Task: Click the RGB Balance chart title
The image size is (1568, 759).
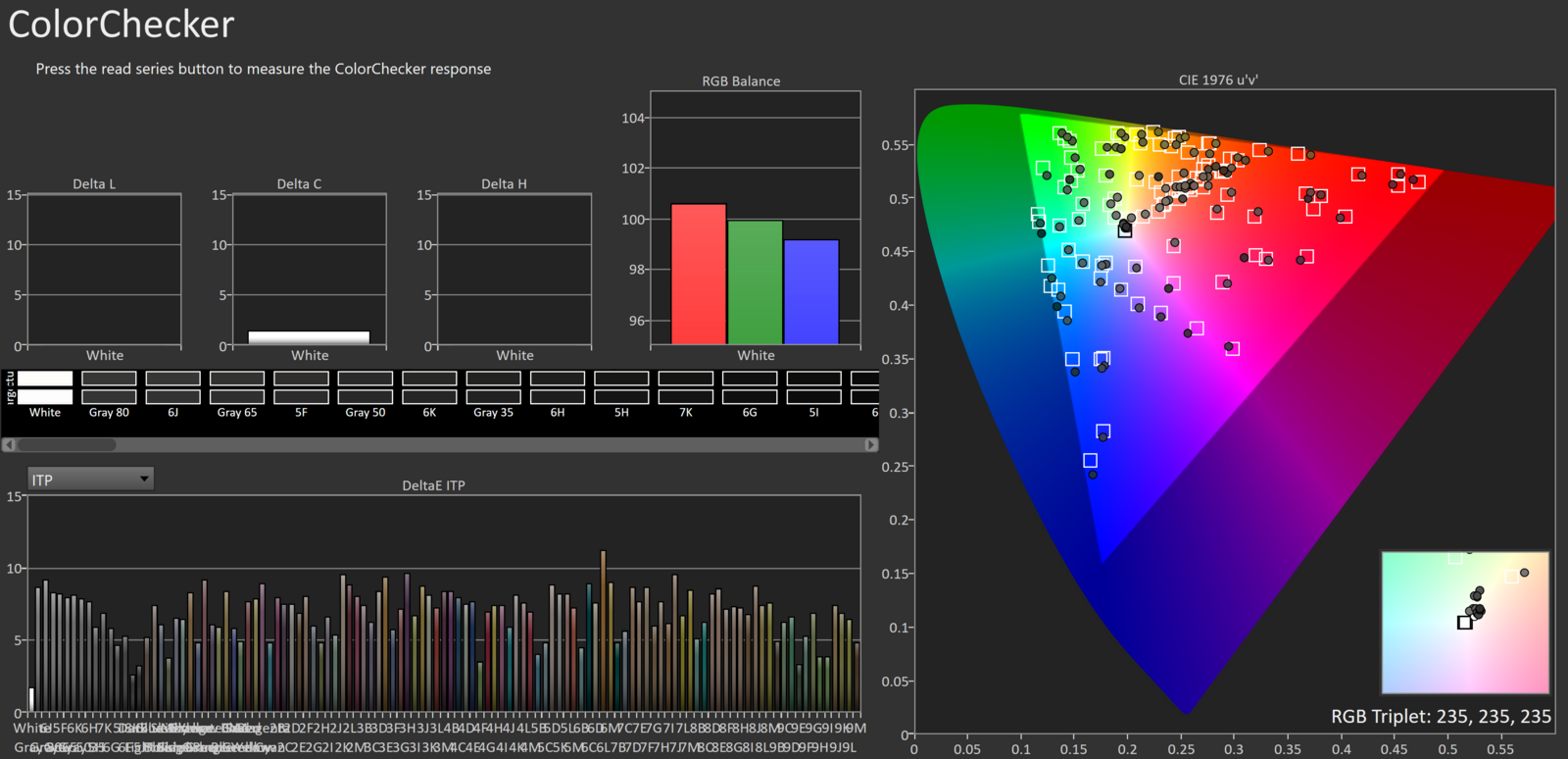Action: tap(741, 81)
